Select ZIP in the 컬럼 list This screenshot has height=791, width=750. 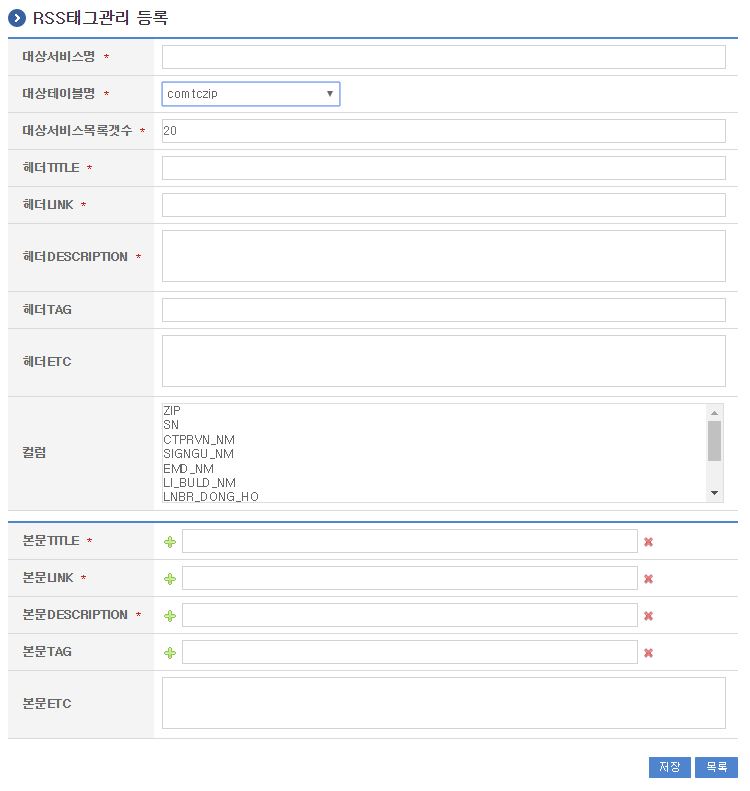[172, 411]
